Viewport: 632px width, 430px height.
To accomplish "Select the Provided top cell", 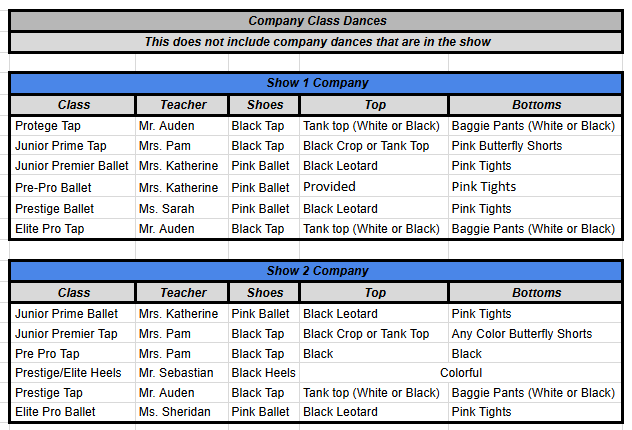I will coord(373,187).
